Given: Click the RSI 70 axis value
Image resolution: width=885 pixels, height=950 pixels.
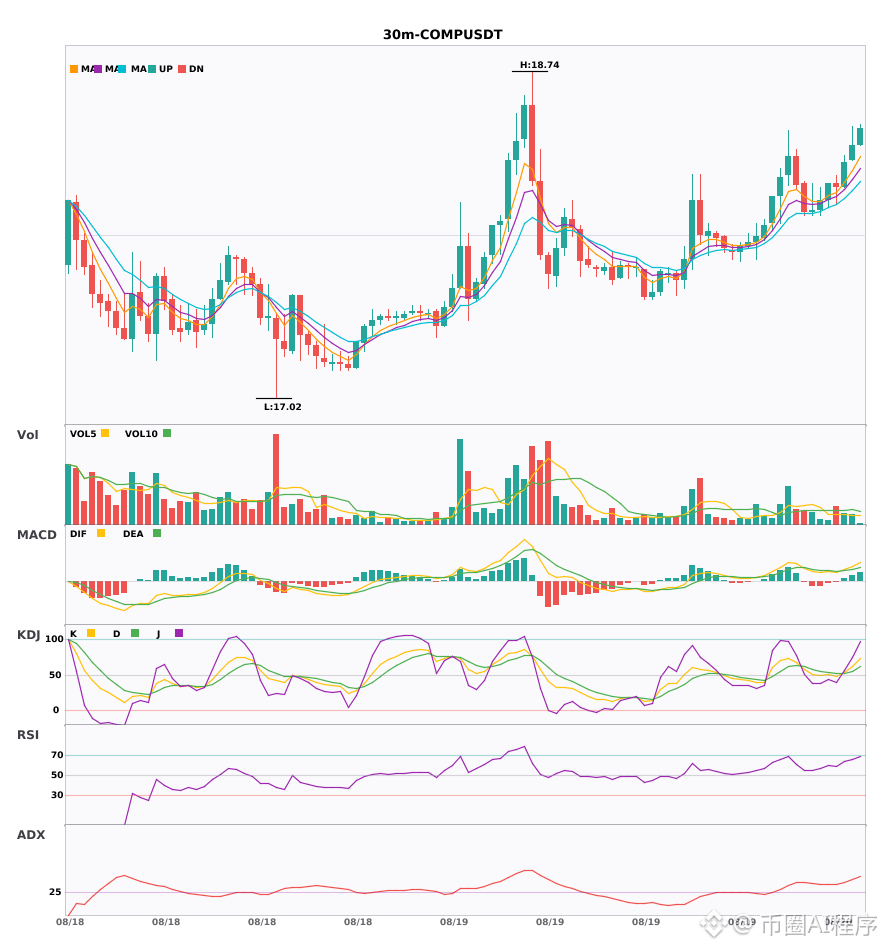Looking at the screenshot, I should click(58, 755).
